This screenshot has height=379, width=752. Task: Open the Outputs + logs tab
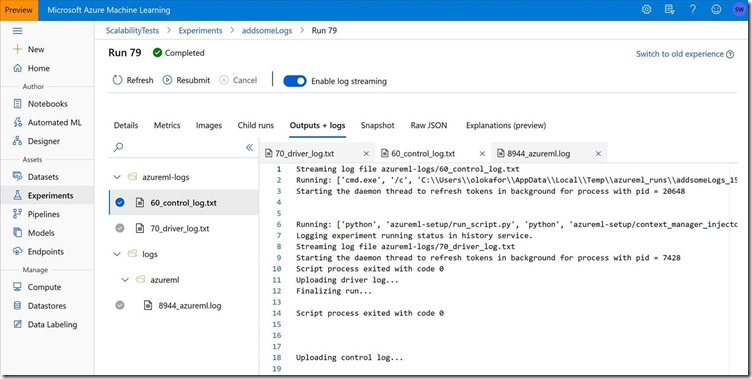point(317,125)
